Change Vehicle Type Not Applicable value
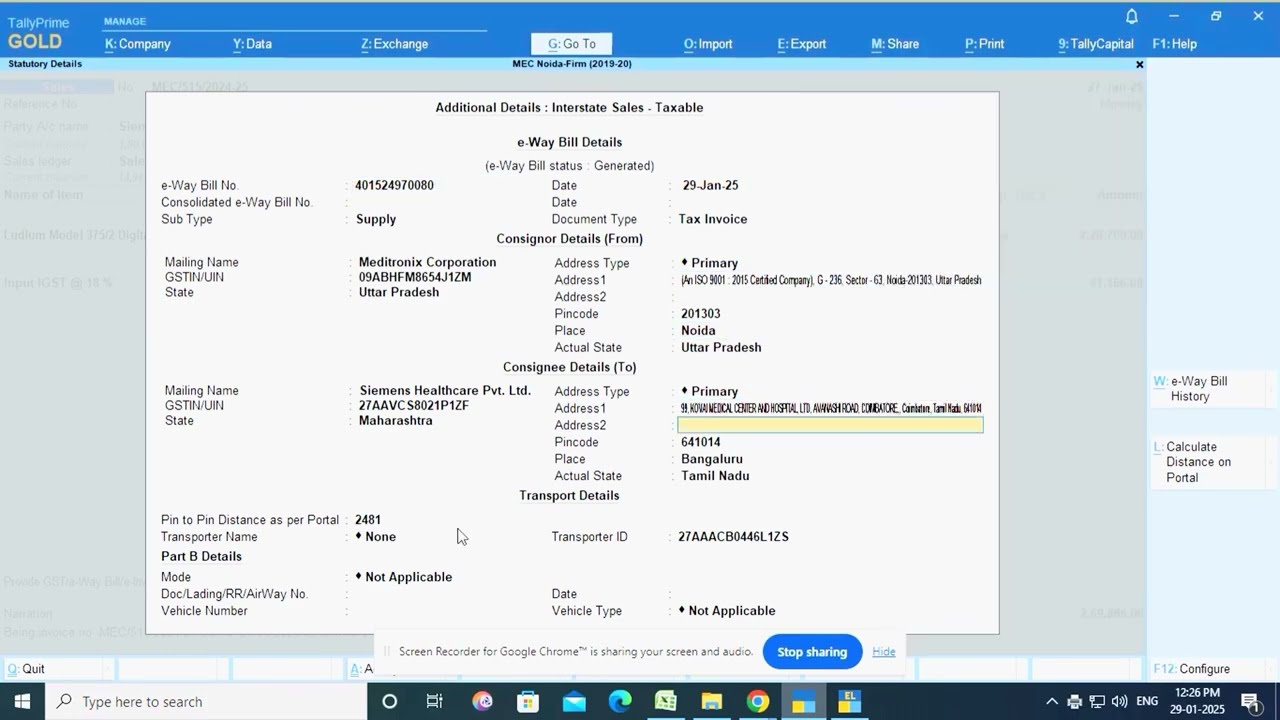 tap(727, 611)
